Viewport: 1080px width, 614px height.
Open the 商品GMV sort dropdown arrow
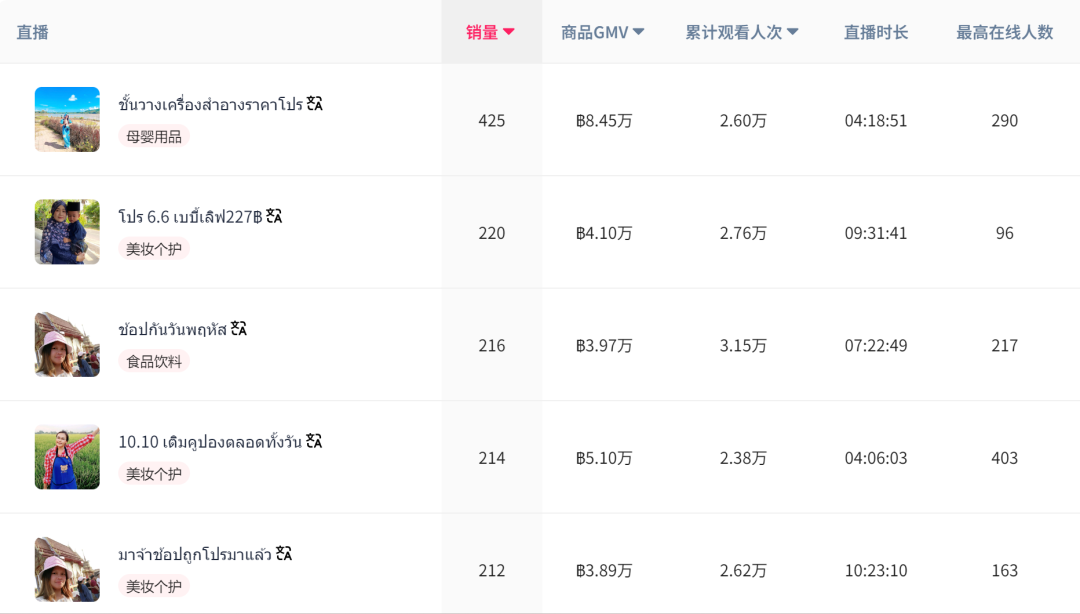tap(638, 31)
